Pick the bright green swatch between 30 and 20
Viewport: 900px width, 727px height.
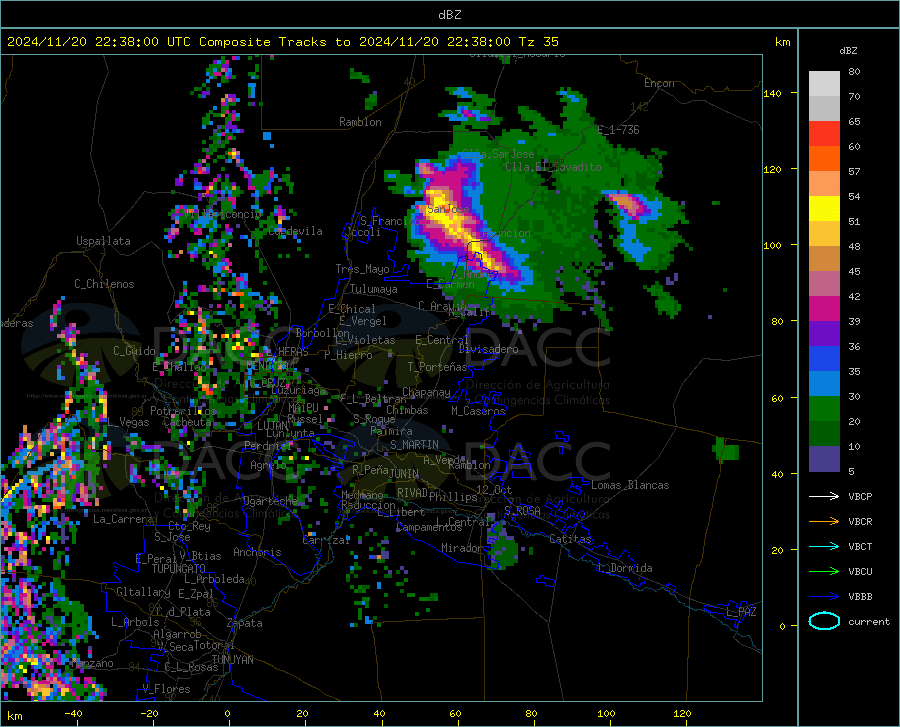(824, 409)
